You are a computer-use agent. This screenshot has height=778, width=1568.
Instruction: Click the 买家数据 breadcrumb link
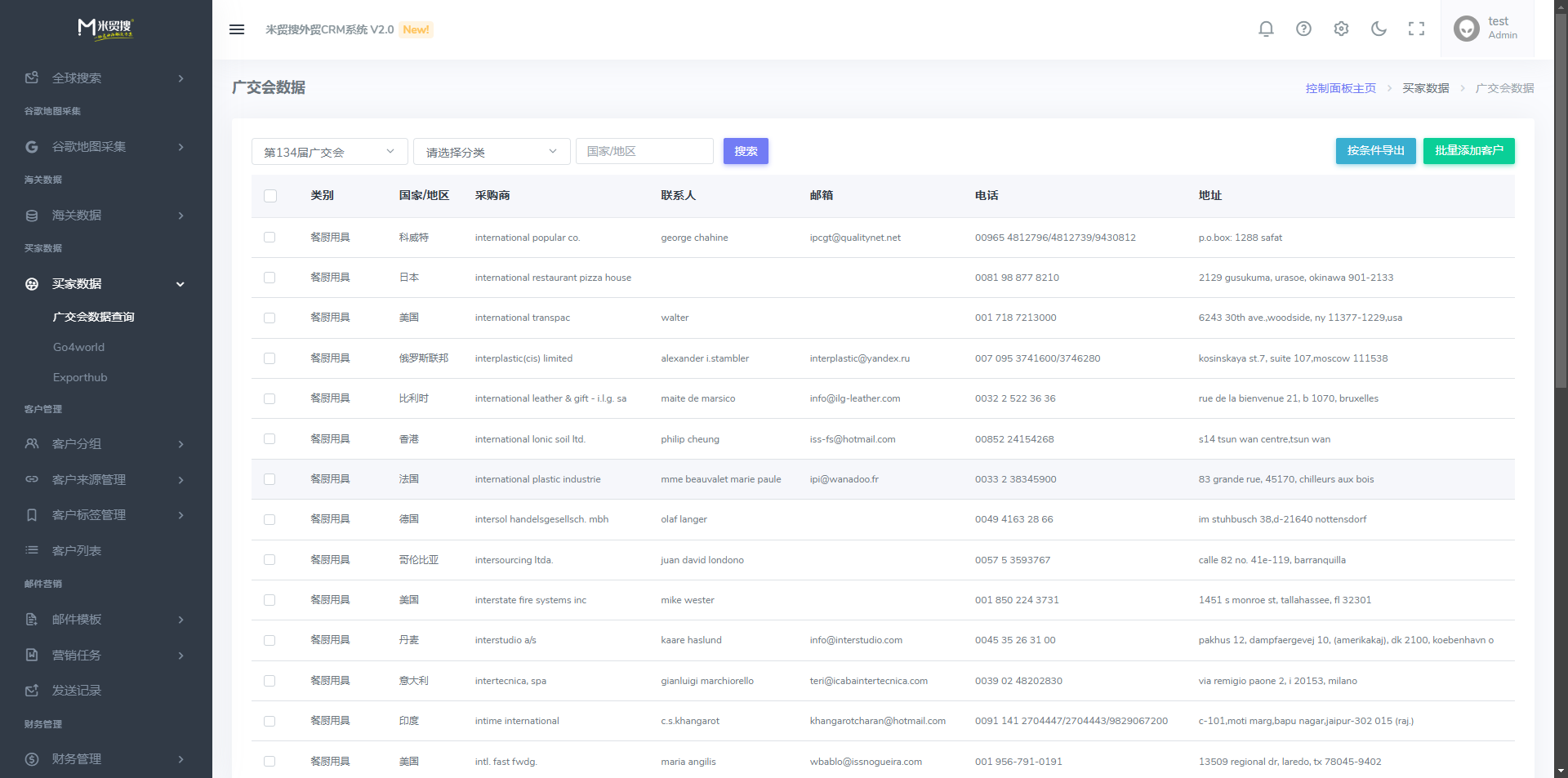pyautogui.click(x=1426, y=88)
